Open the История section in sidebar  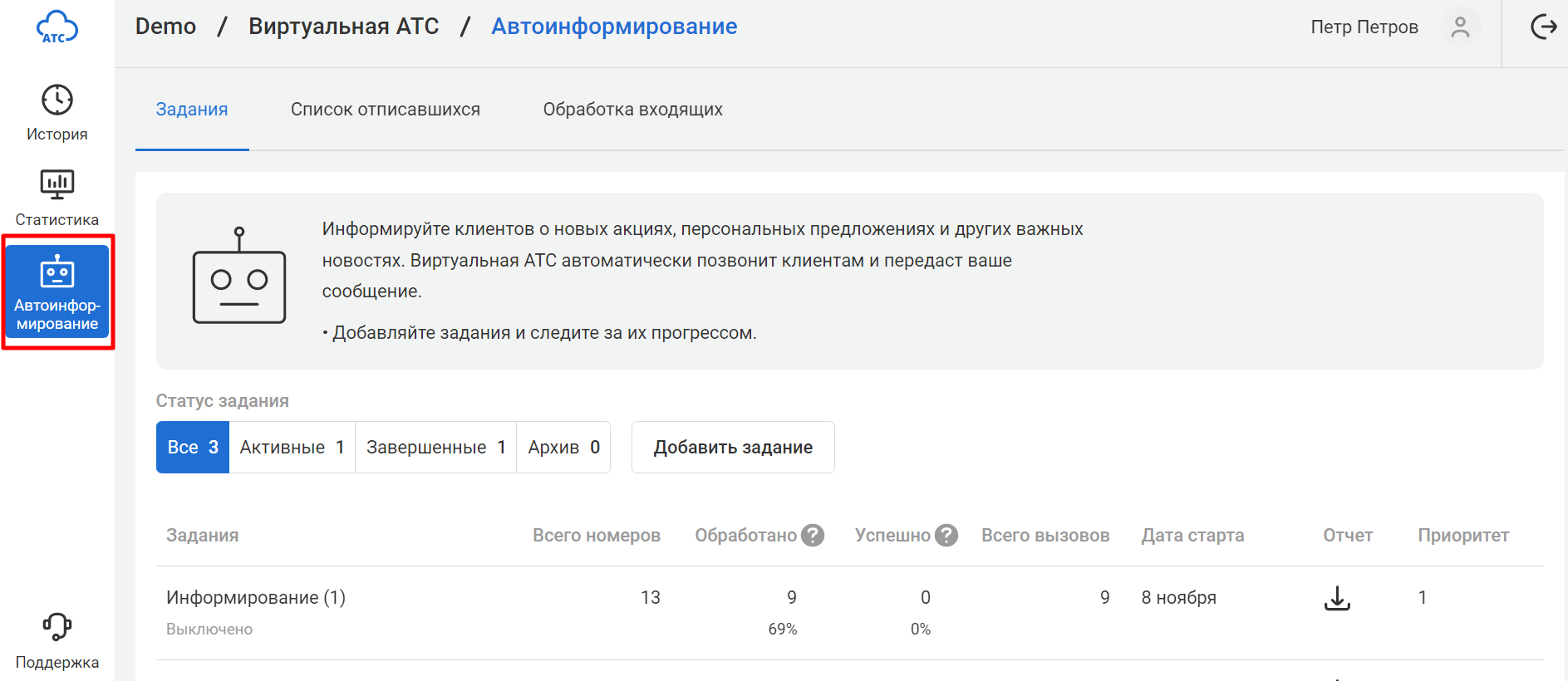57,112
